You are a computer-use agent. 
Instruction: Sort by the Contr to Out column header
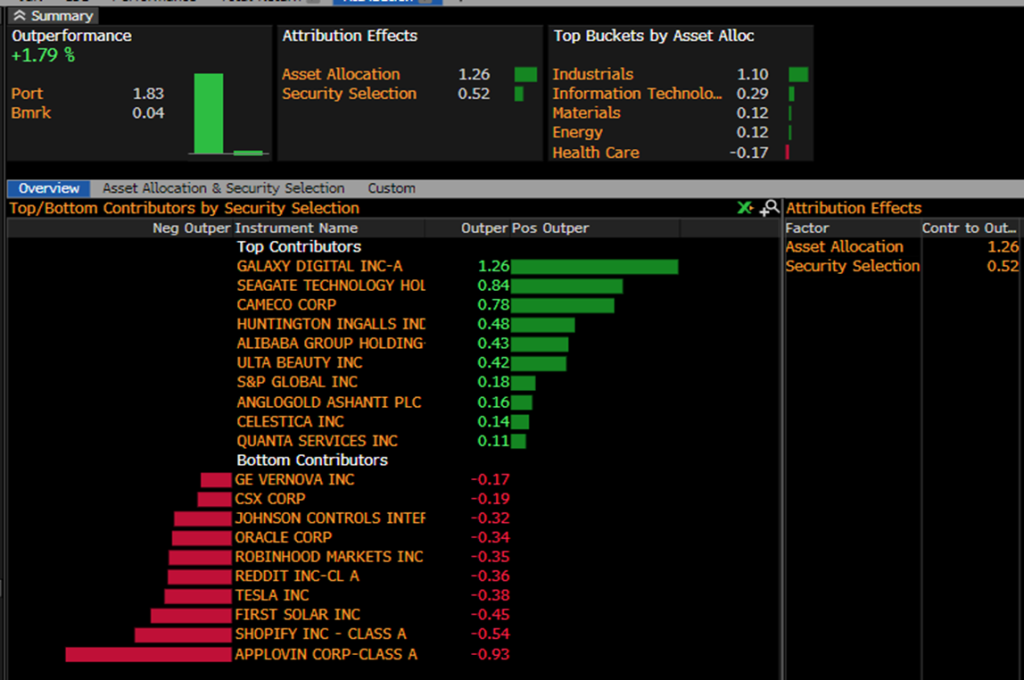coord(968,228)
